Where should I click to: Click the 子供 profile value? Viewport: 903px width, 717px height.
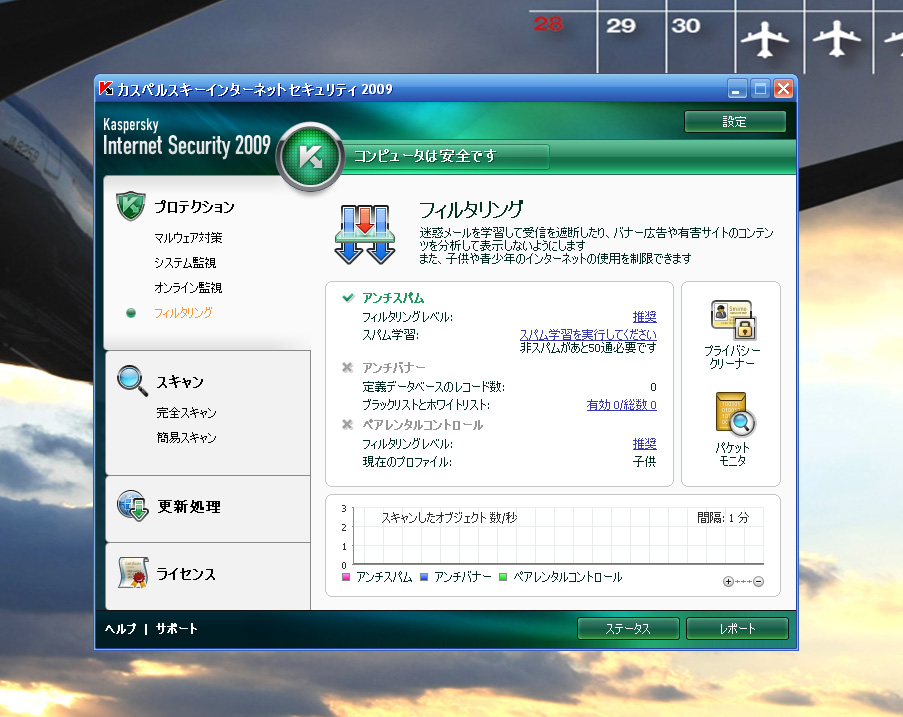pyautogui.click(x=644, y=461)
